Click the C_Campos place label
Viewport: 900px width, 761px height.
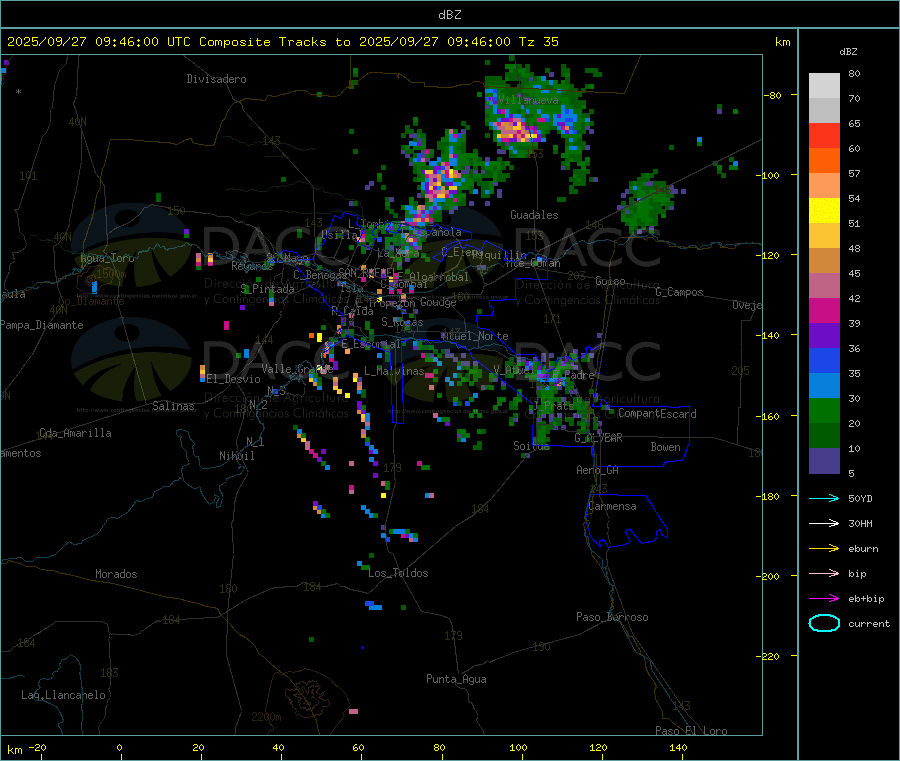680,292
